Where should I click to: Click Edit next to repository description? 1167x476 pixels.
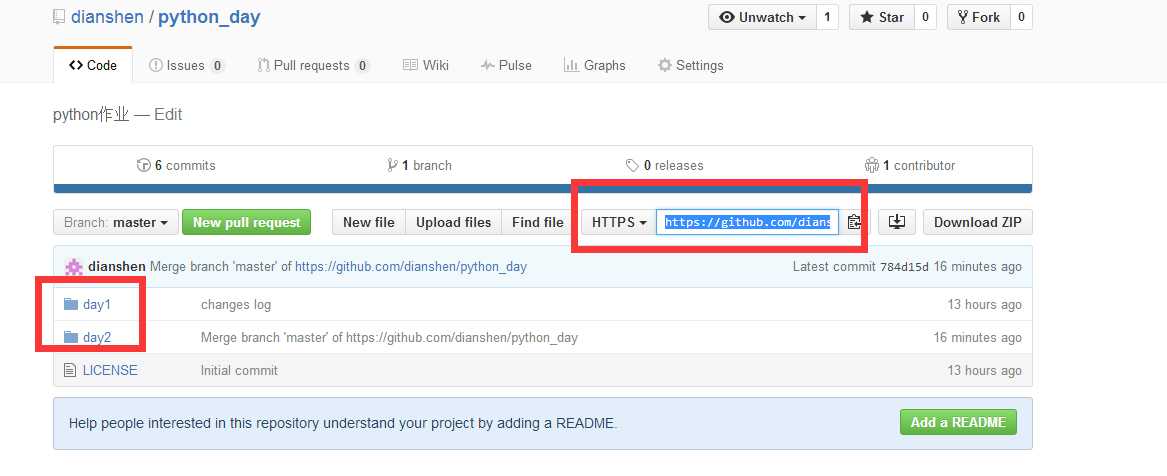pyautogui.click(x=168, y=115)
